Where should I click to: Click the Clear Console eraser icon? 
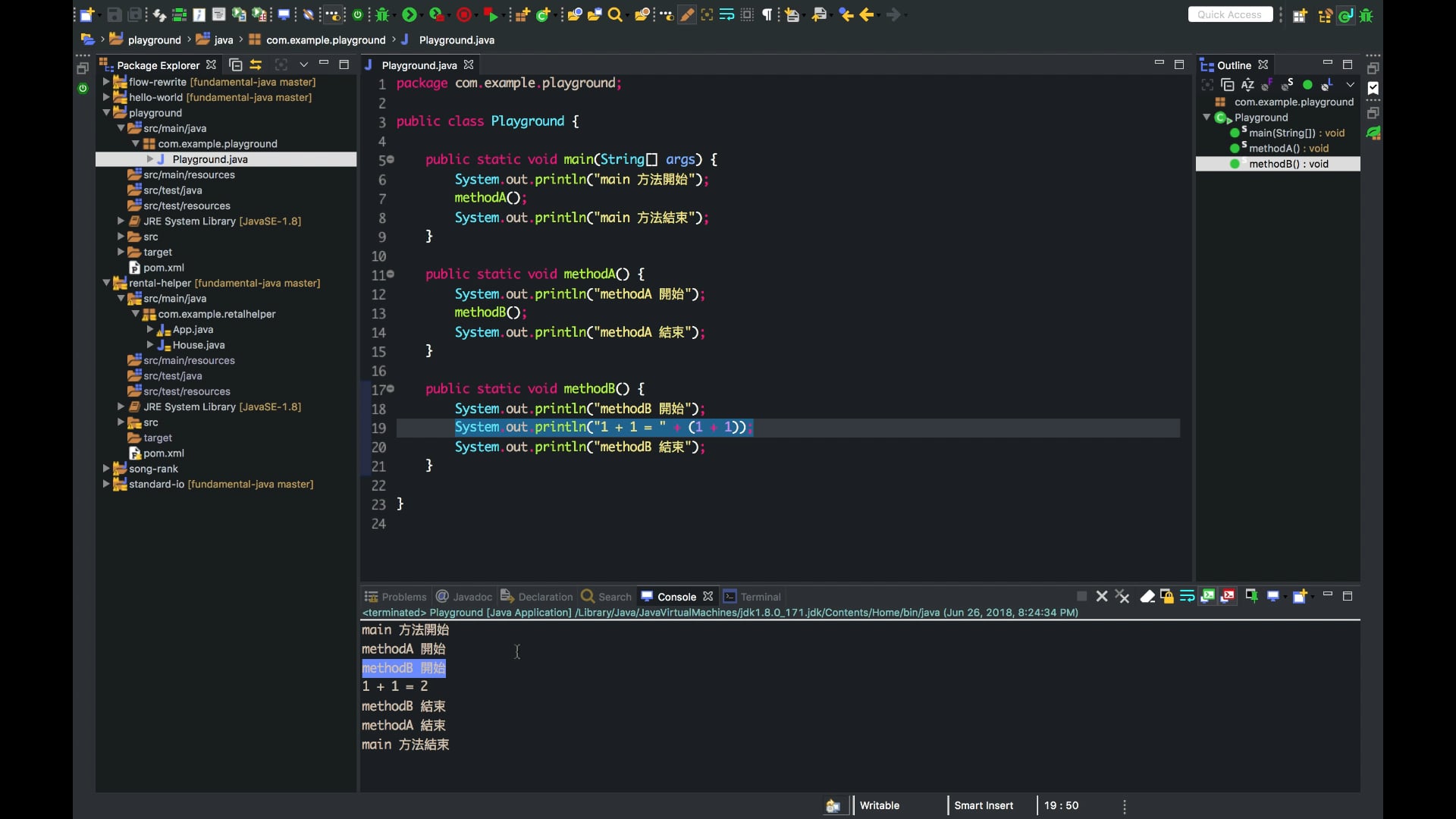point(1147,597)
